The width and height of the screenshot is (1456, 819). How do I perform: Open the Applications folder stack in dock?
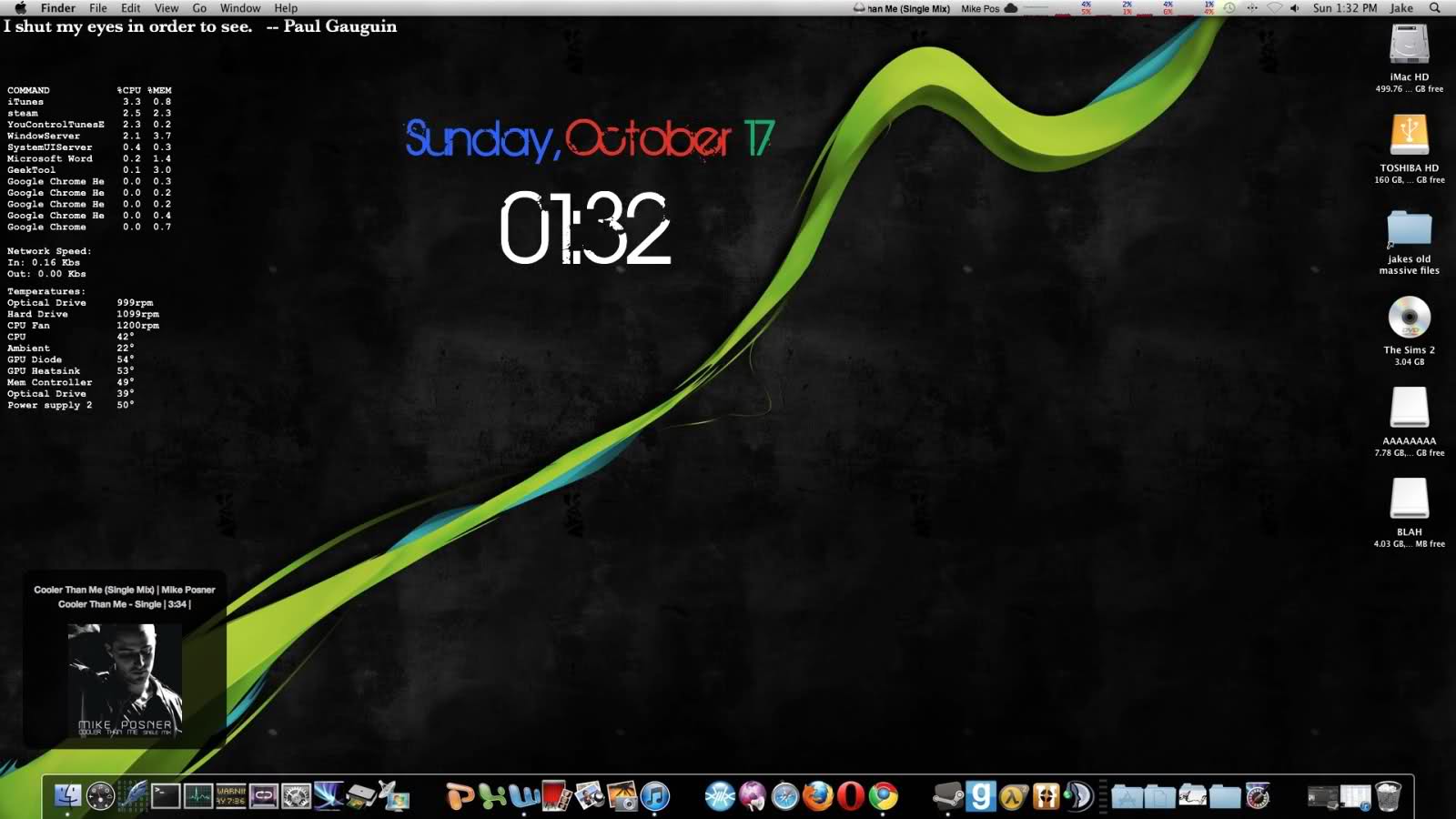[x=1127, y=796]
